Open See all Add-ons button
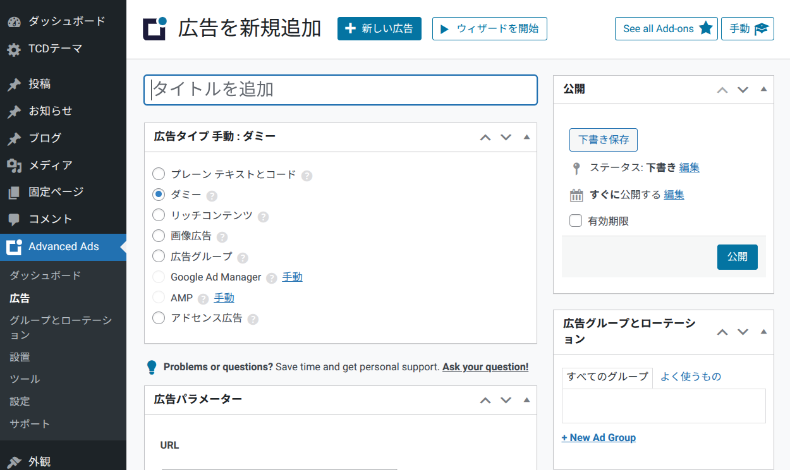The height and width of the screenshot is (470, 790). pos(666,29)
